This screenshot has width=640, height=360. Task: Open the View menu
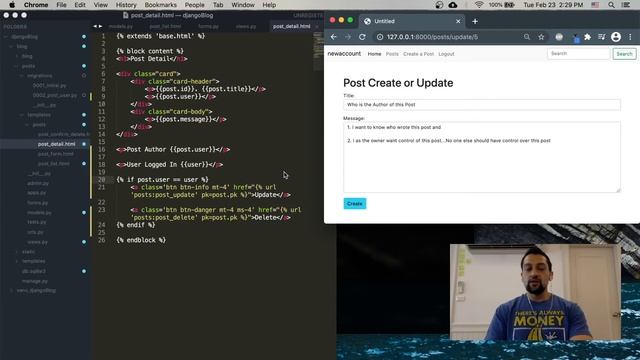[100, 5]
